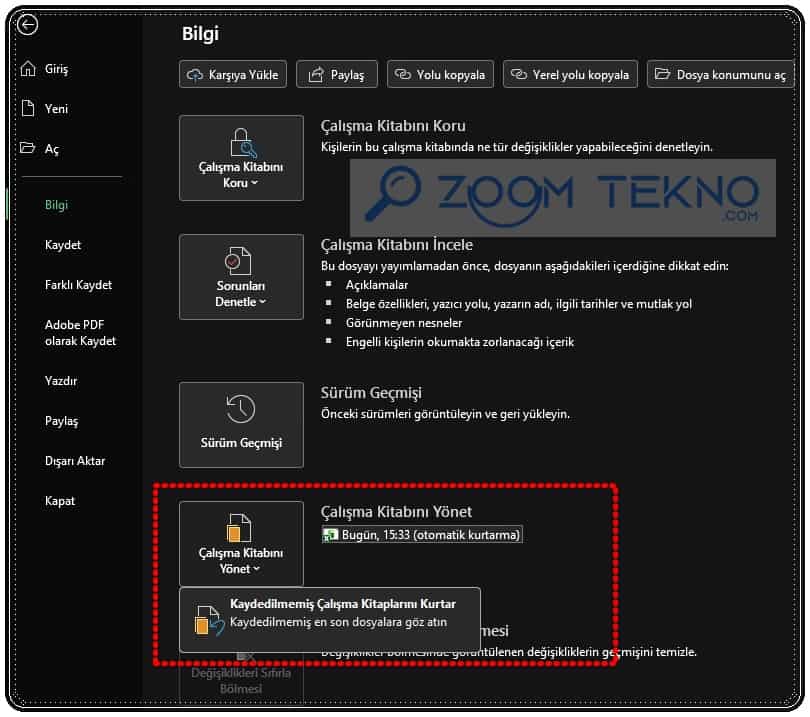Image resolution: width=810 pixels, height=717 pixels.
Task: Click Yolu kopyala link button
Action: pyautogui.click(x=440, y=74)
